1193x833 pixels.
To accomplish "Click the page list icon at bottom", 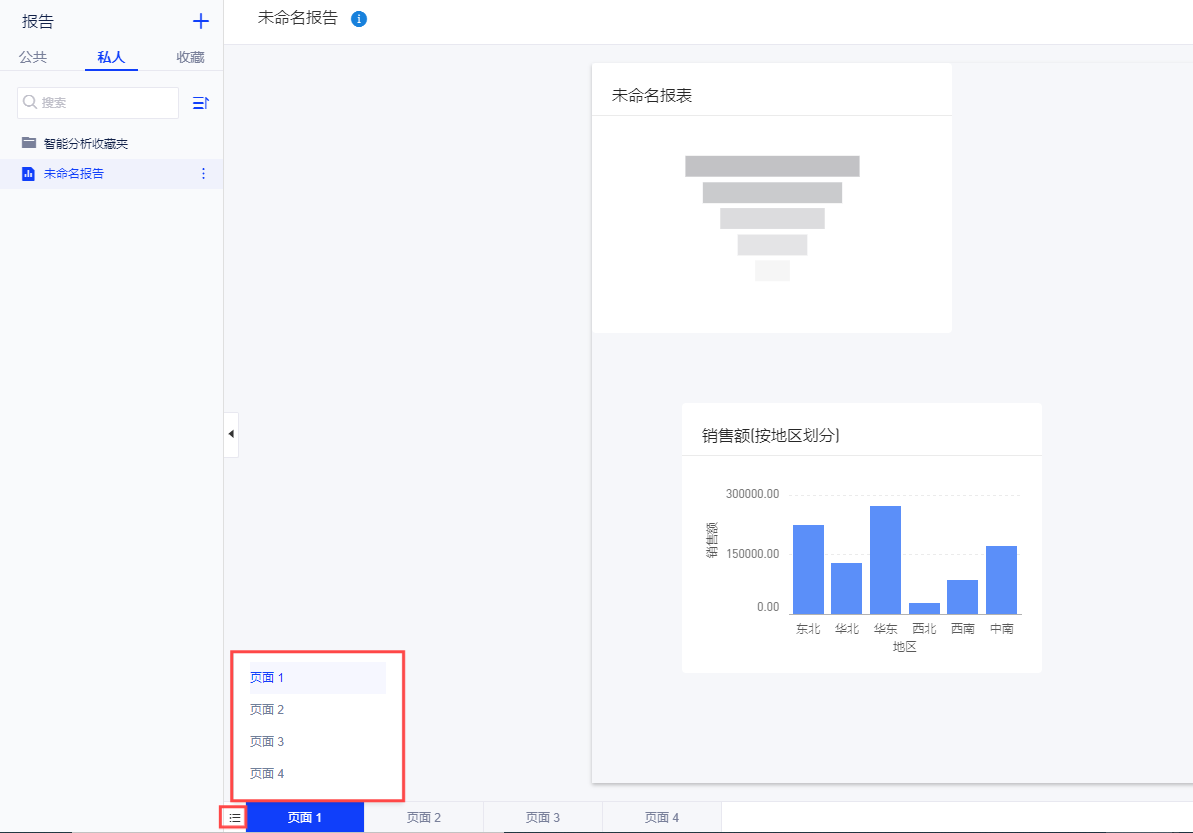I will tap(234, 818).
